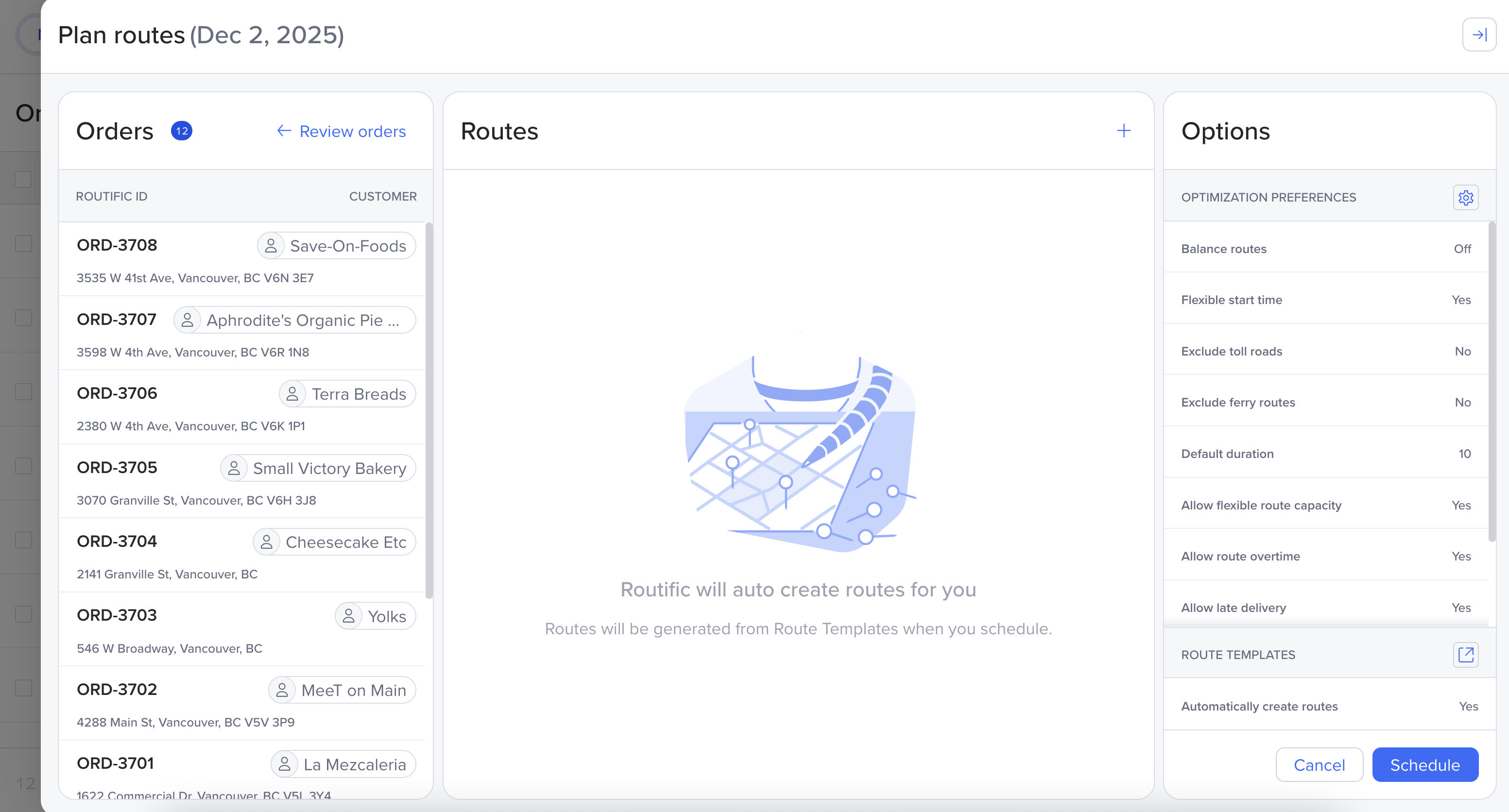Click Save-On-Foods customer person icon
Viewport: 1509px width, 812px height.
271,246
